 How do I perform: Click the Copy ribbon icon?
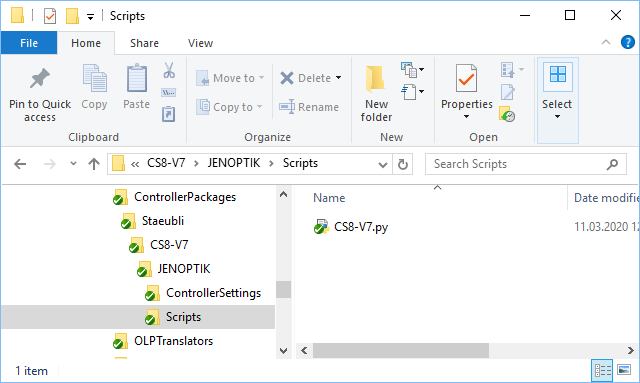tap(95, 78)
